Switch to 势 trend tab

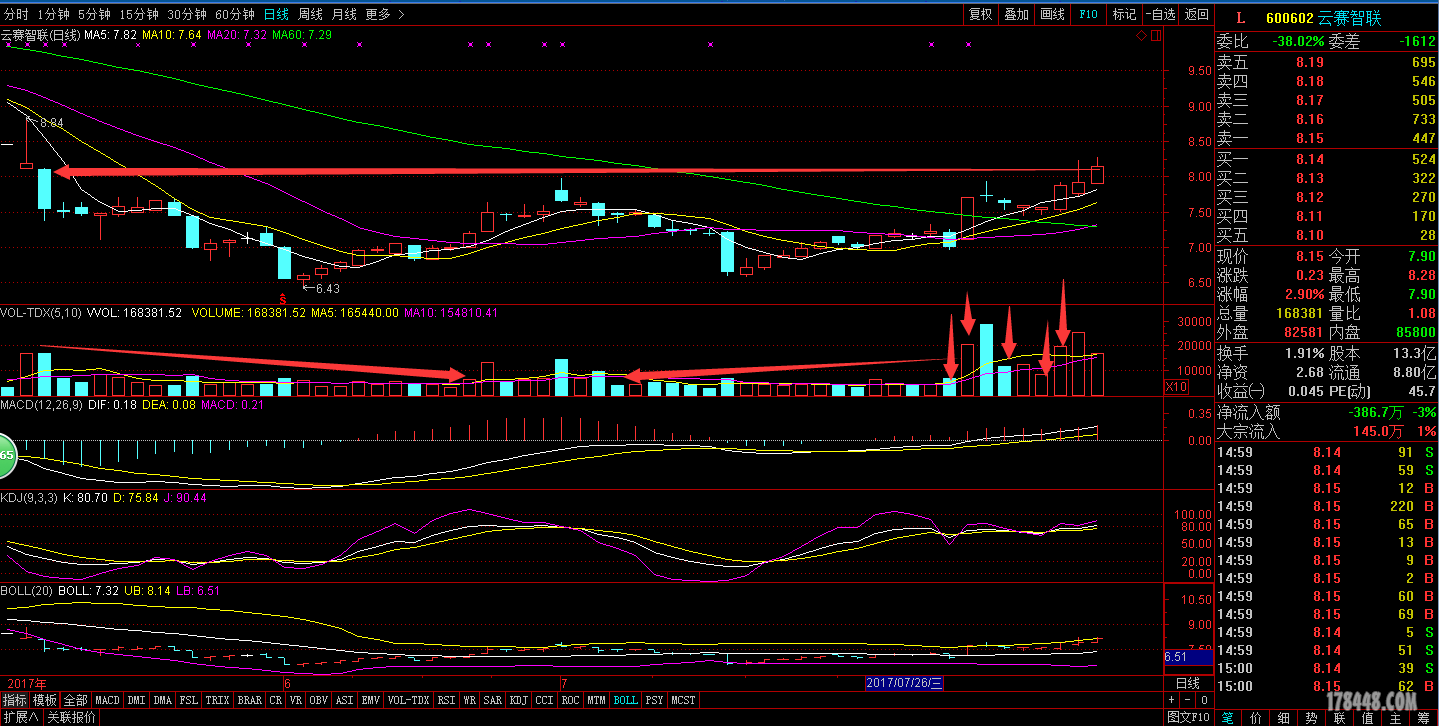tap(1312, 718)
